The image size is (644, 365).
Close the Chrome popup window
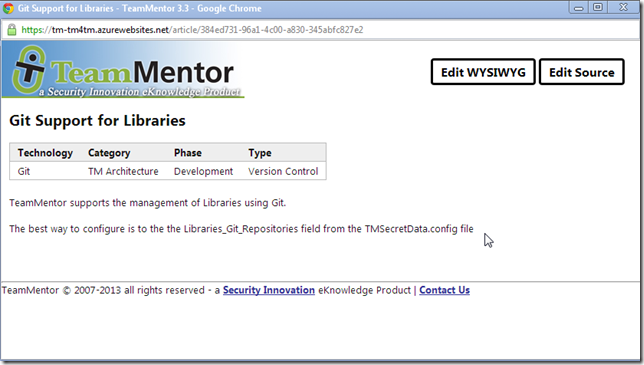(623, 7)
